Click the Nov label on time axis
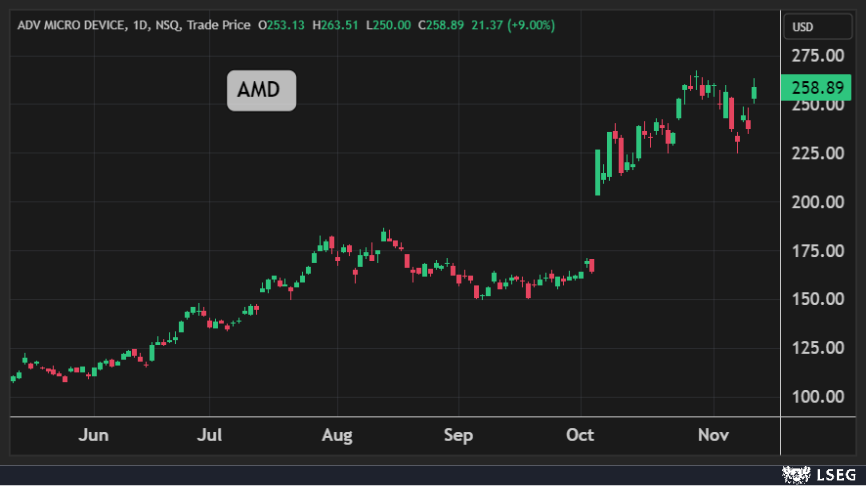The height and width of the screenshot is (486, 866). tap(712, 436)
